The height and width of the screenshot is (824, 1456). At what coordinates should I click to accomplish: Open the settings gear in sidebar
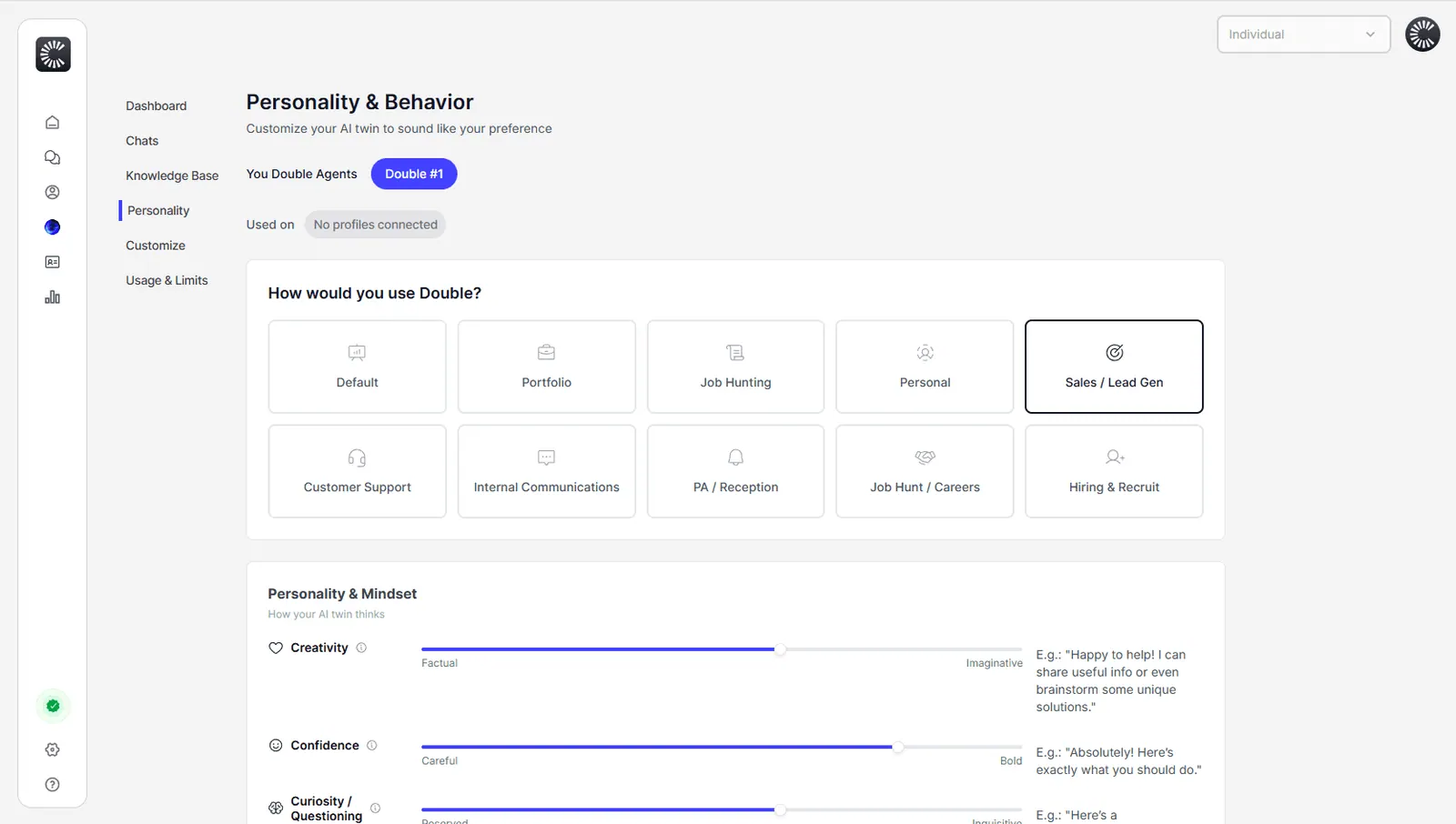pos(53,749)
